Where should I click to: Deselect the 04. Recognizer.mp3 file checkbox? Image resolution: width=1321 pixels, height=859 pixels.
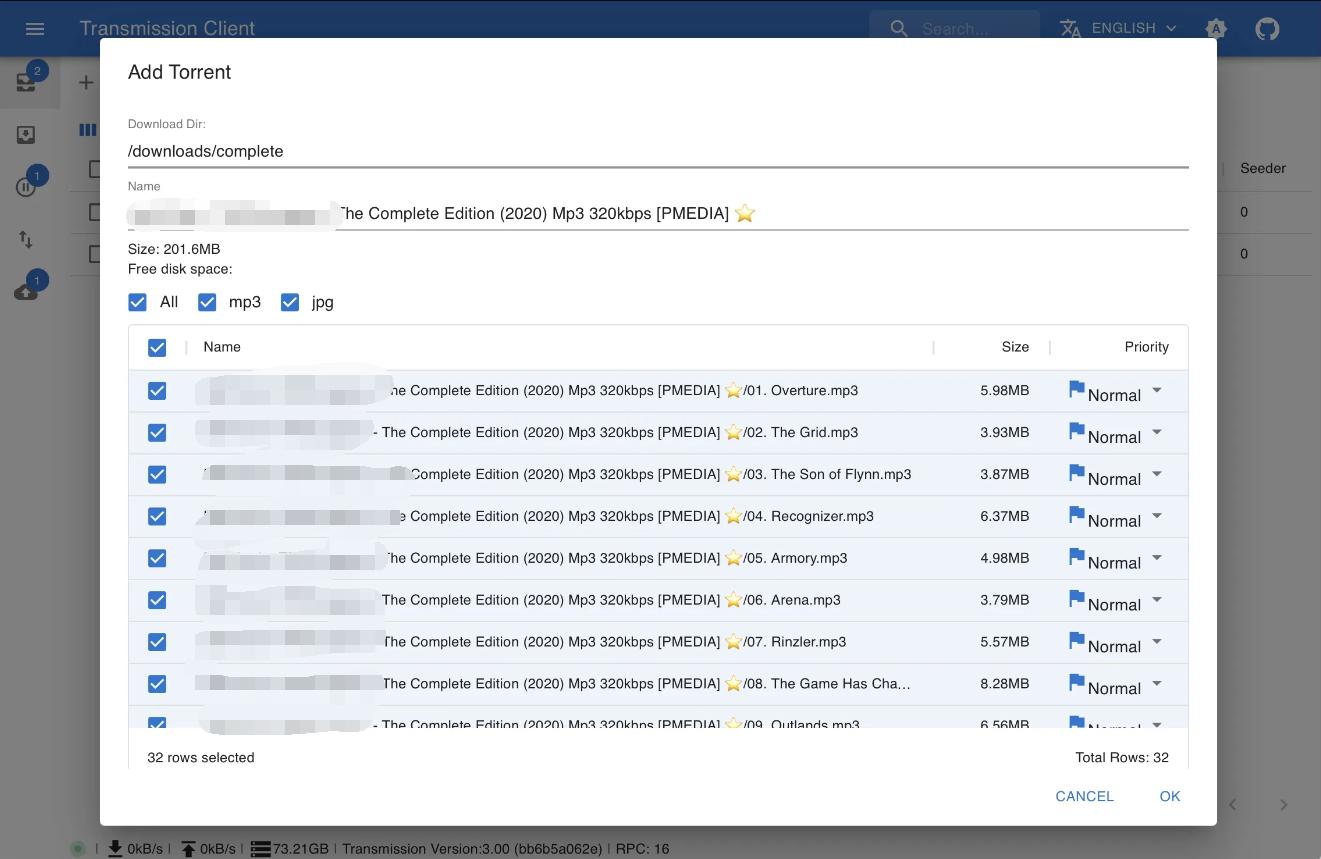[157, 516]
